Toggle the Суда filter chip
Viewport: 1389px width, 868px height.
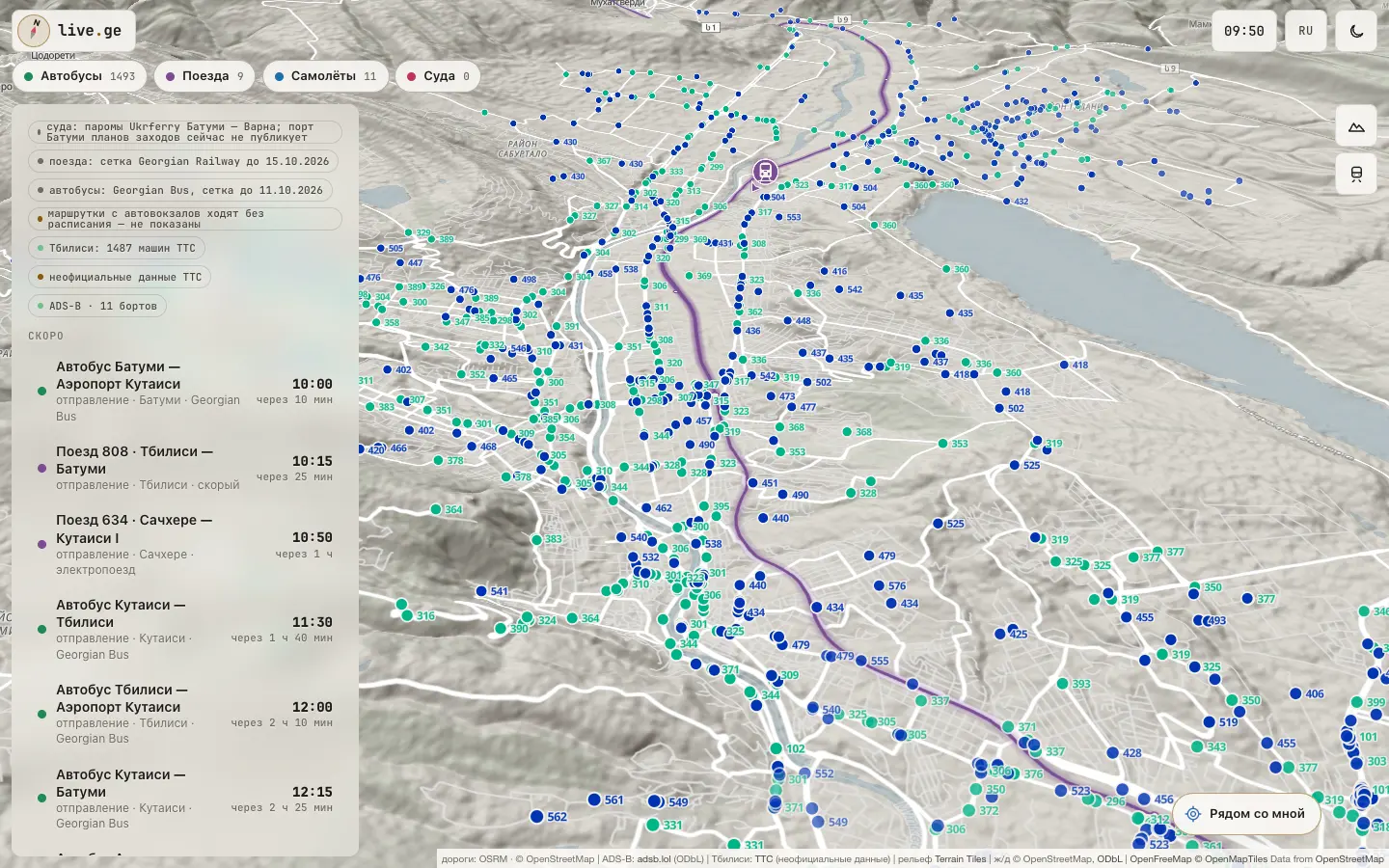click(438, 76)
